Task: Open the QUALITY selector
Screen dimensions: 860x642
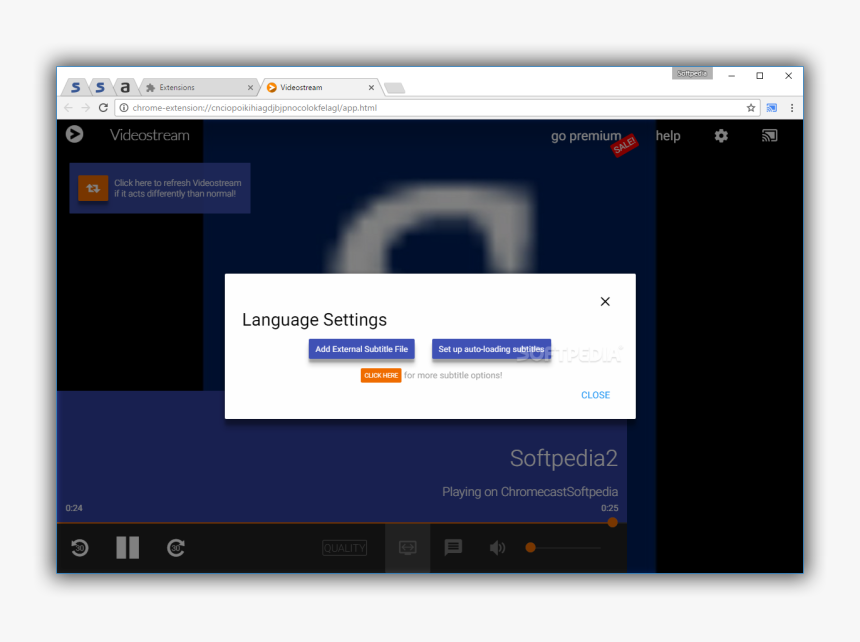Action: click(x=344, y=548)
